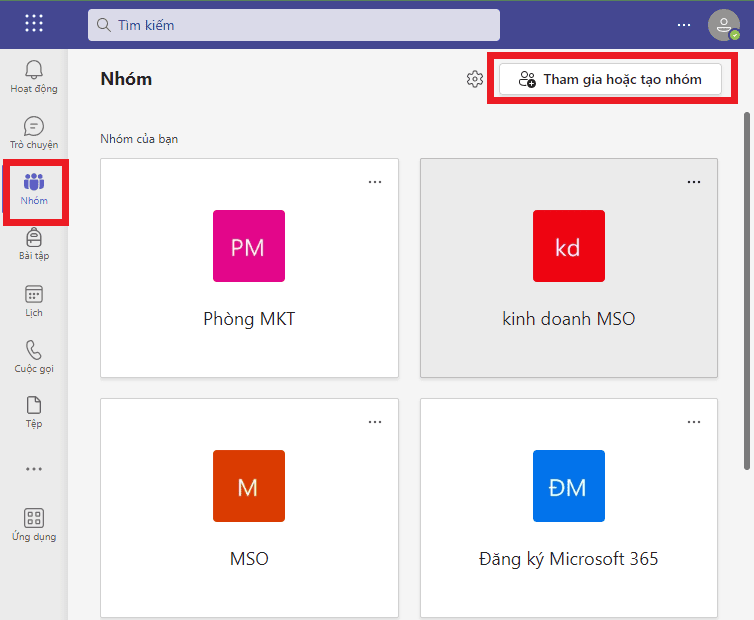Open Tệp files
The width and height of the screenshot is (754, 620).
coord(34,412)
